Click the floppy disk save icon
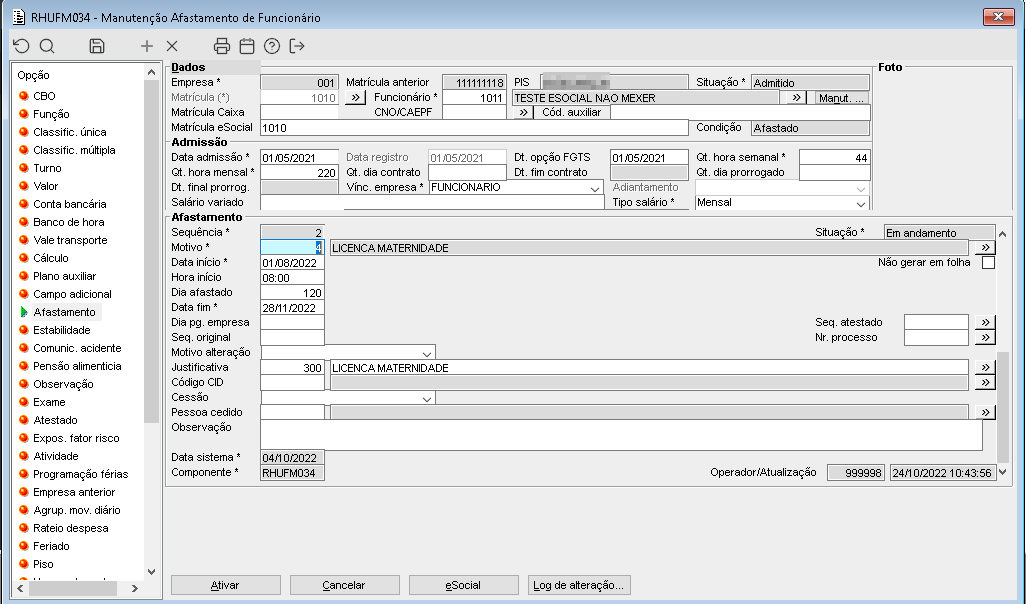This screenshot has height=604, width=1026. click(x=97, y=46)
